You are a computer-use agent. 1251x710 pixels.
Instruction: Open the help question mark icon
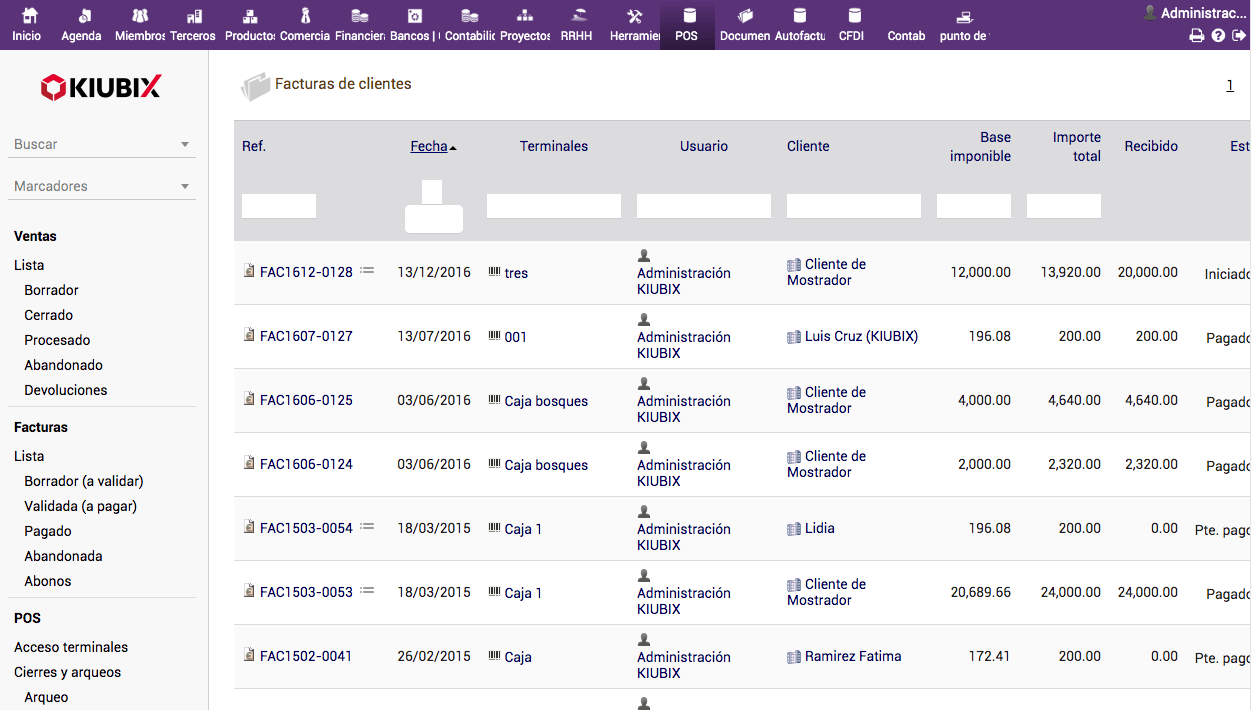coord(1218,36)
